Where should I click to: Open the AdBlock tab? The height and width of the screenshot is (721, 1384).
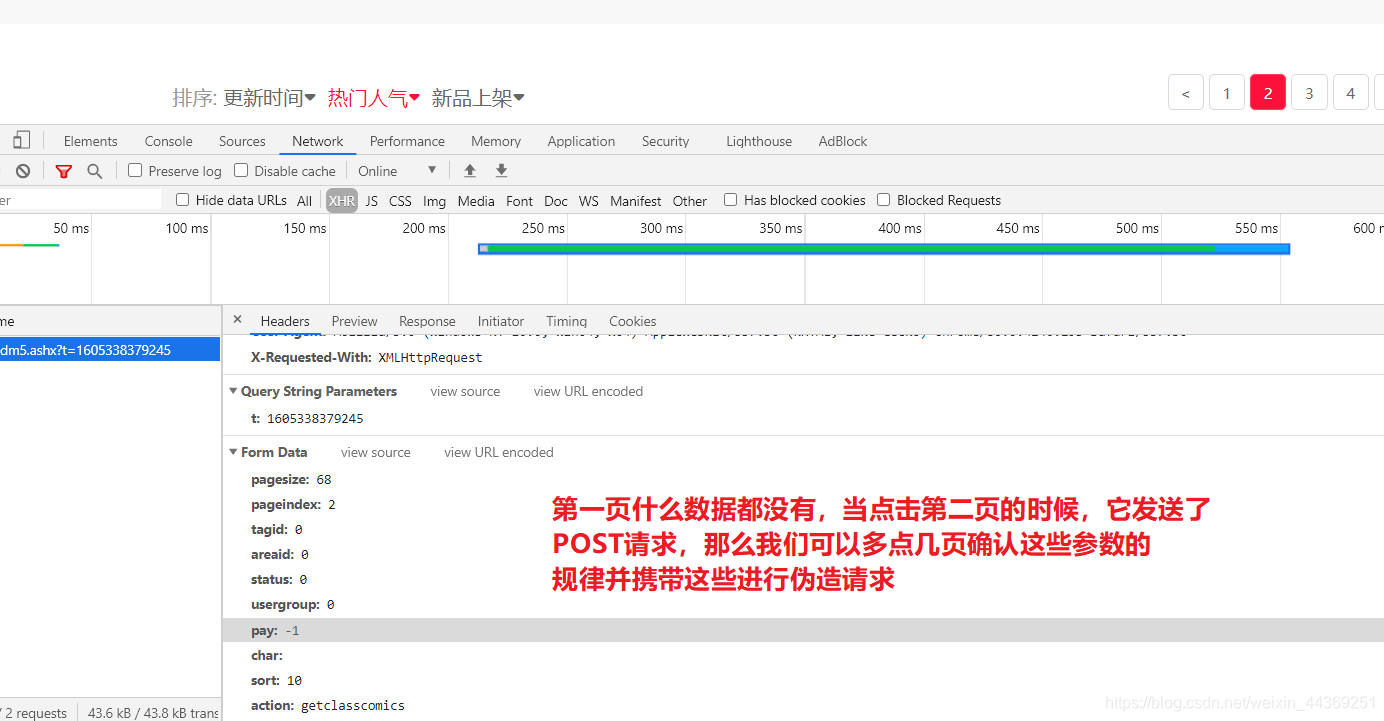click(x=843, y=141)
